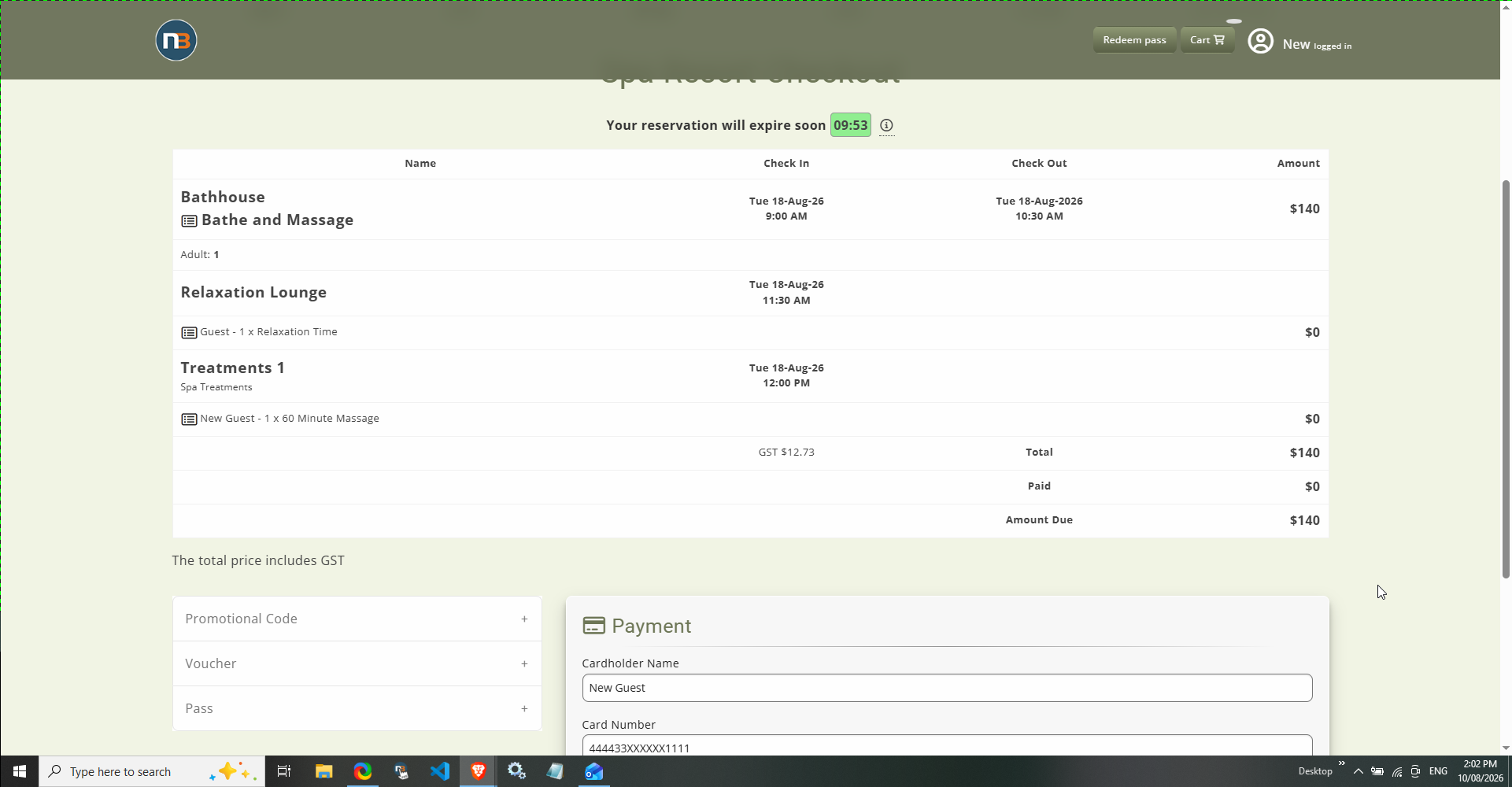This screenshot has width=1512, height=787.
Task: Open the settings gear app in the taskbar
Action: tap(516, 771)
